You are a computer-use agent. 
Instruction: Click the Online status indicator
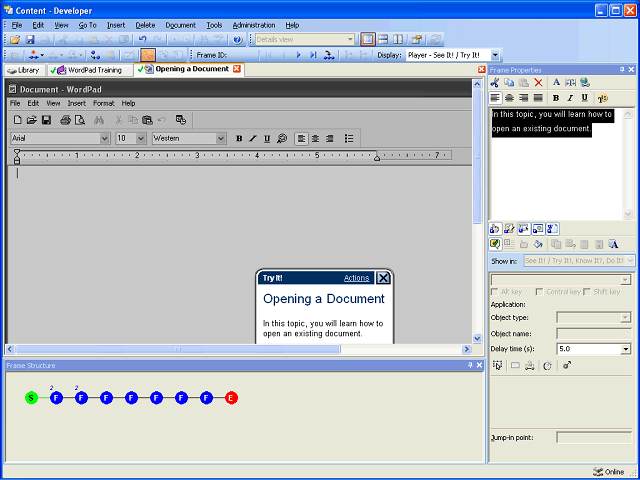[609, 471]
